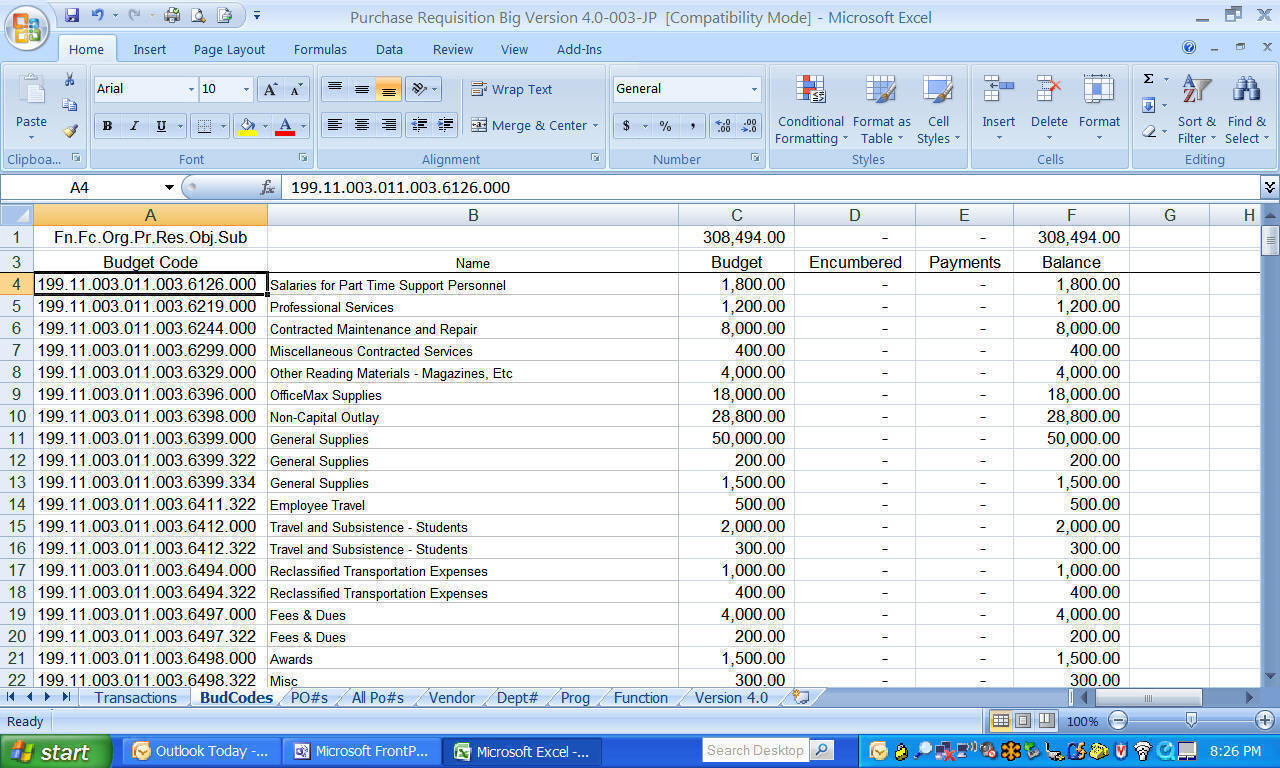Apply Comma Style number format

click(x=692, y=126)
